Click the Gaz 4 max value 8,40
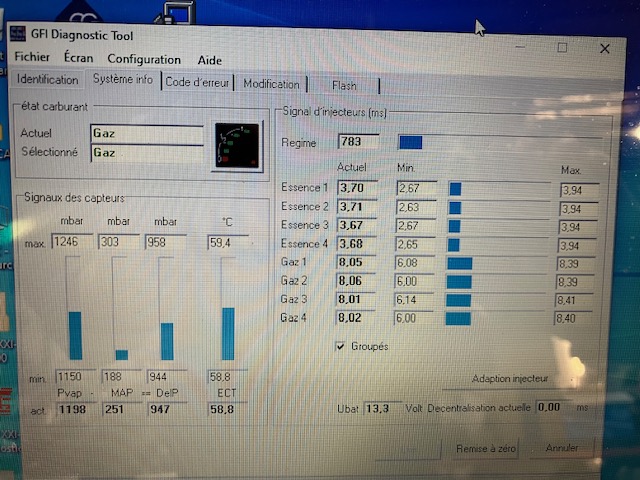The image size is (640, 480). click(x=573, y=318)
